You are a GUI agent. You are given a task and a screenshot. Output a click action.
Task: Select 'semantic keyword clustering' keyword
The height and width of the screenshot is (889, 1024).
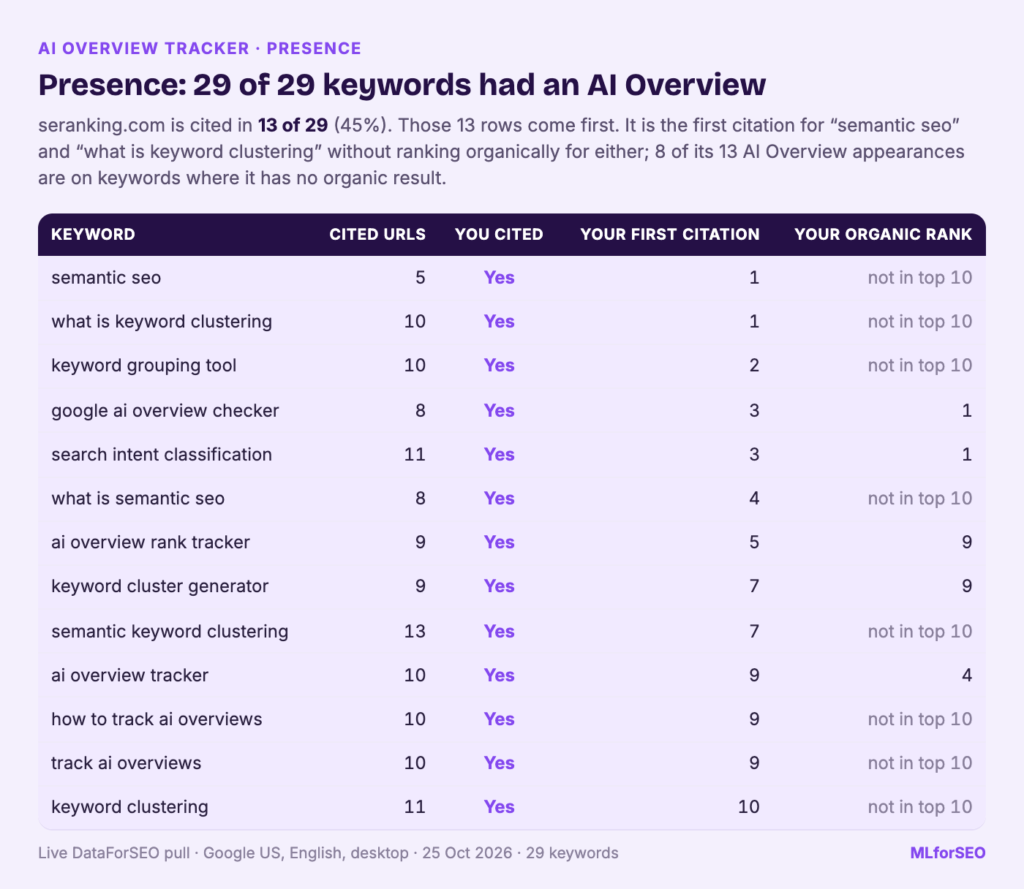[169, 631]
